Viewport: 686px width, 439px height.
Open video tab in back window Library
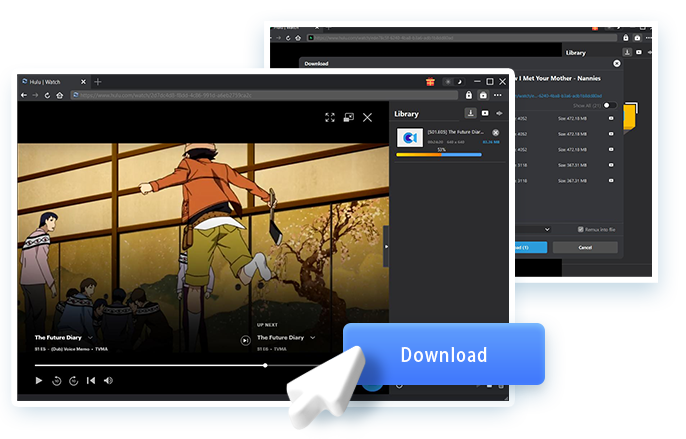[x=639, y=52]
